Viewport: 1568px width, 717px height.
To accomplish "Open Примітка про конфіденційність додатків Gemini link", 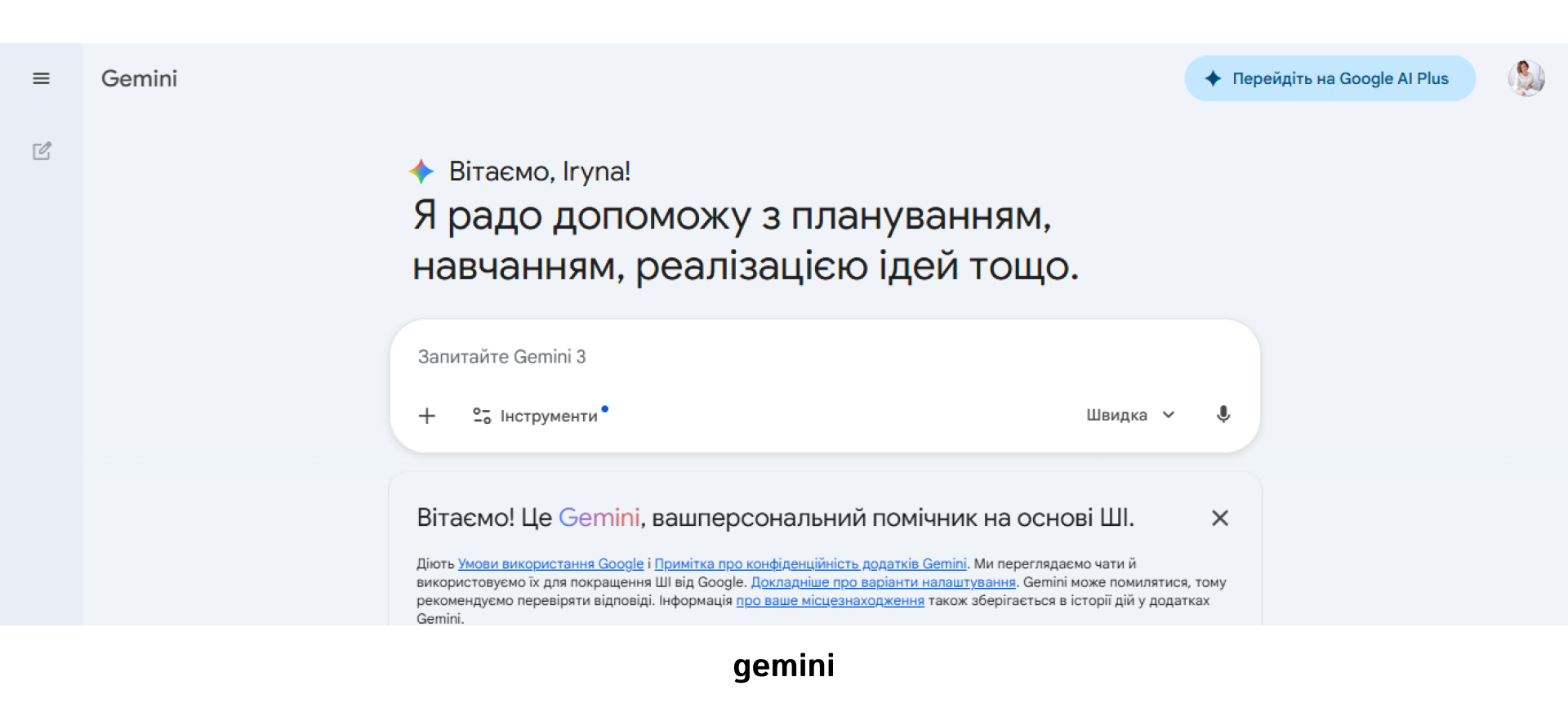I will click(811, 563).
